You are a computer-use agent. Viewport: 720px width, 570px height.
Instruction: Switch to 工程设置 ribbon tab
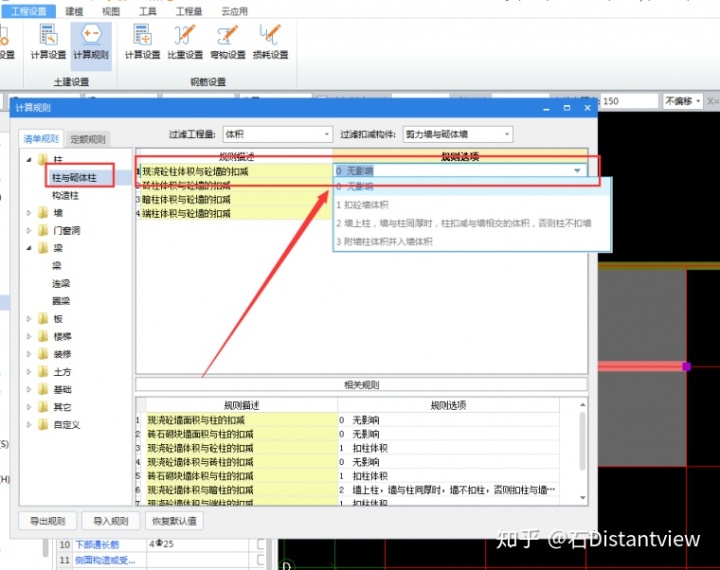pos(28,11)
